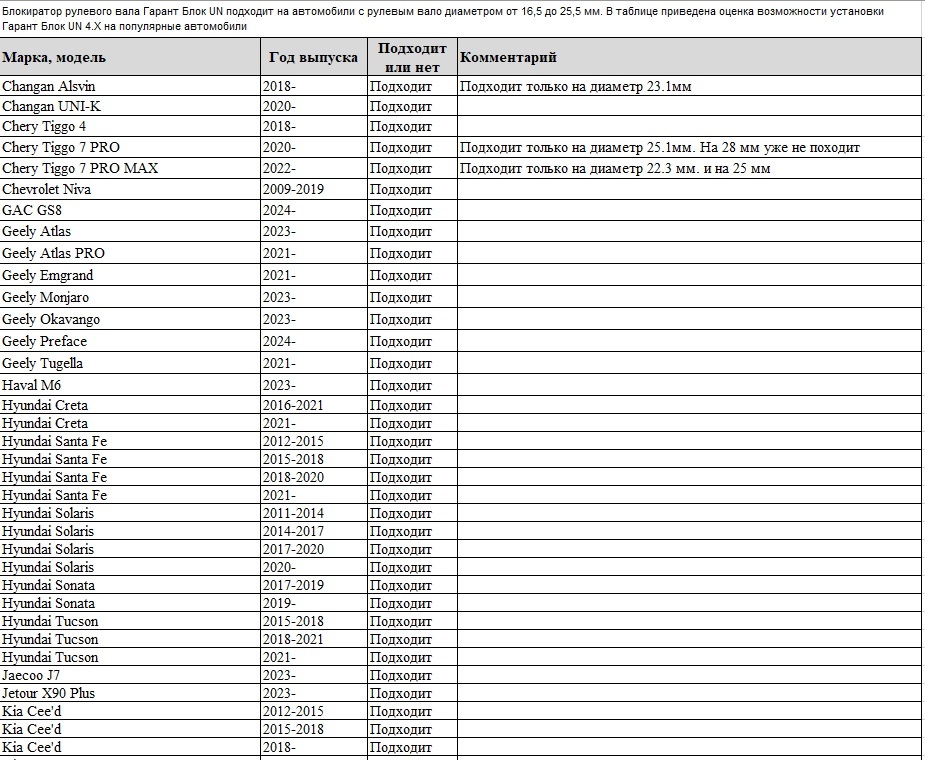Click the year '2023-' in Geely Okavango row
Screen dimensions: 925x760
pyautogui.click(x=314, y=319)
